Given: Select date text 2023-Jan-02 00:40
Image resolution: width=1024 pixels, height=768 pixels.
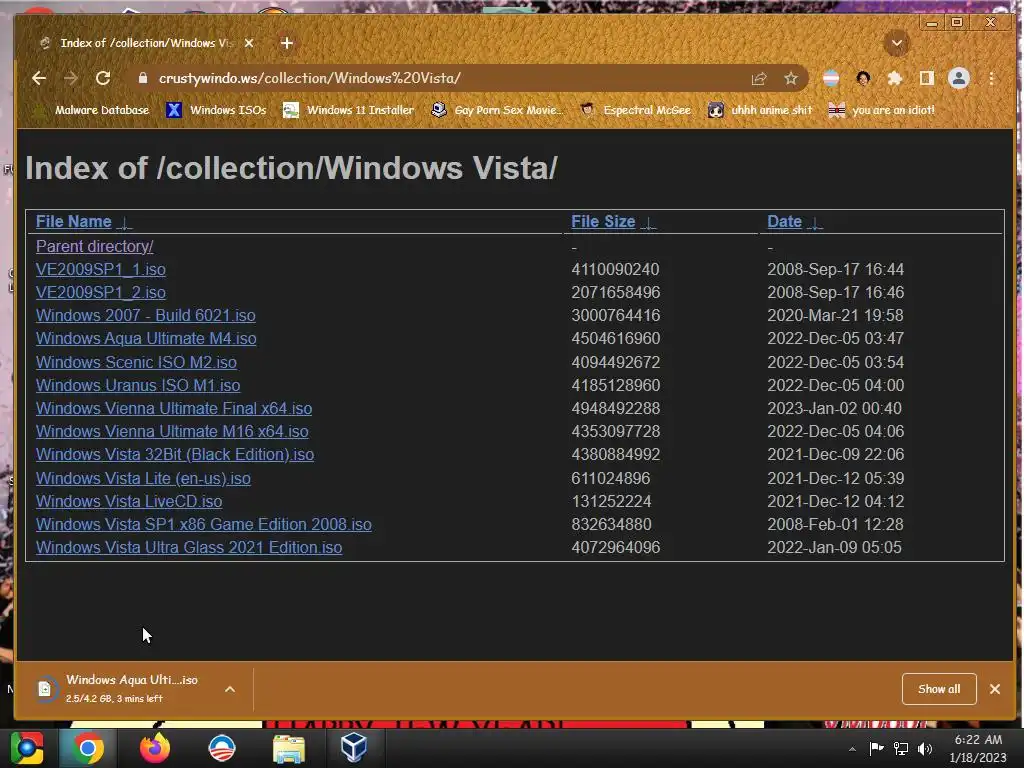Looking at the screenshot, I should pos(834,408).
